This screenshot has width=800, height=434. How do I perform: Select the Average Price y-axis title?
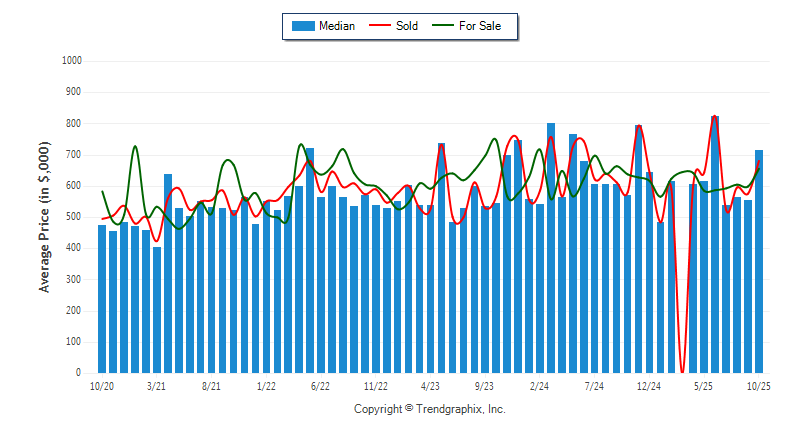pyautogui.click(x=44, y=217)
